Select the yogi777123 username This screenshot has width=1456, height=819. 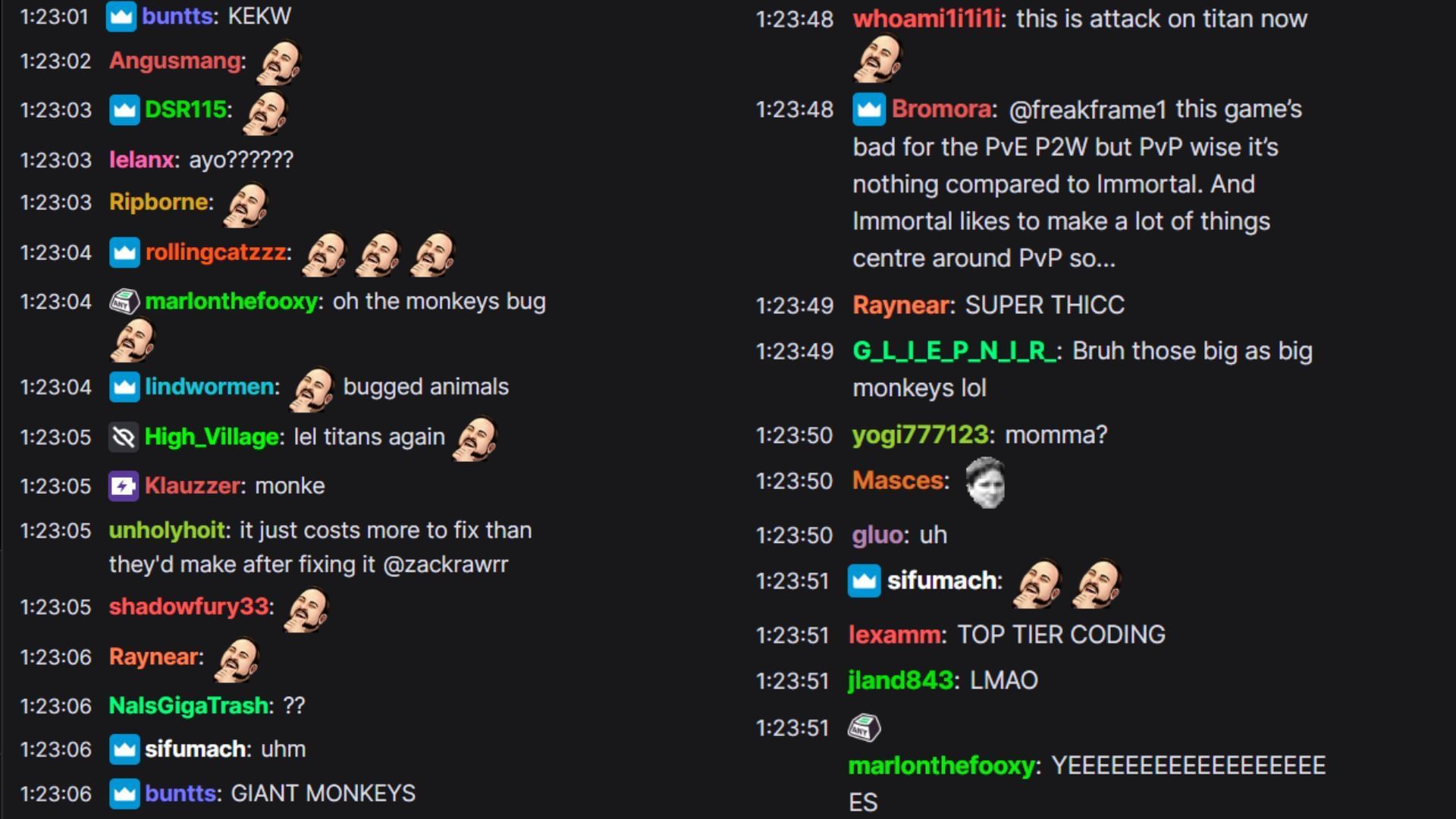point(921,435)
